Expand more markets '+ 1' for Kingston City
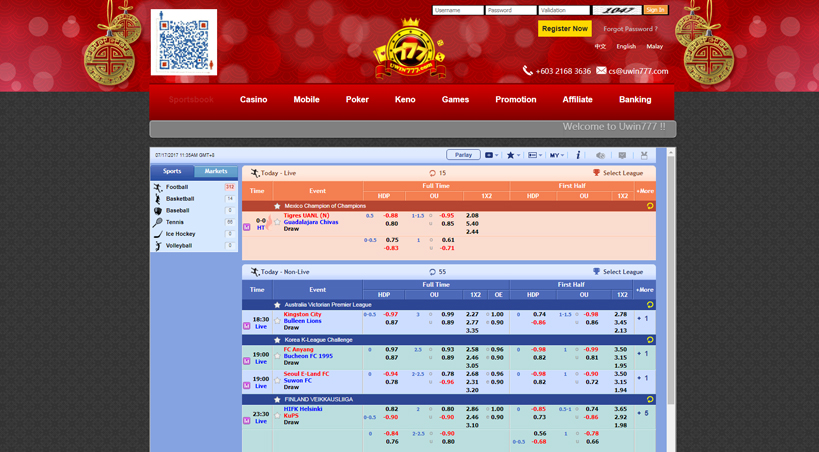 click(643, 318)
